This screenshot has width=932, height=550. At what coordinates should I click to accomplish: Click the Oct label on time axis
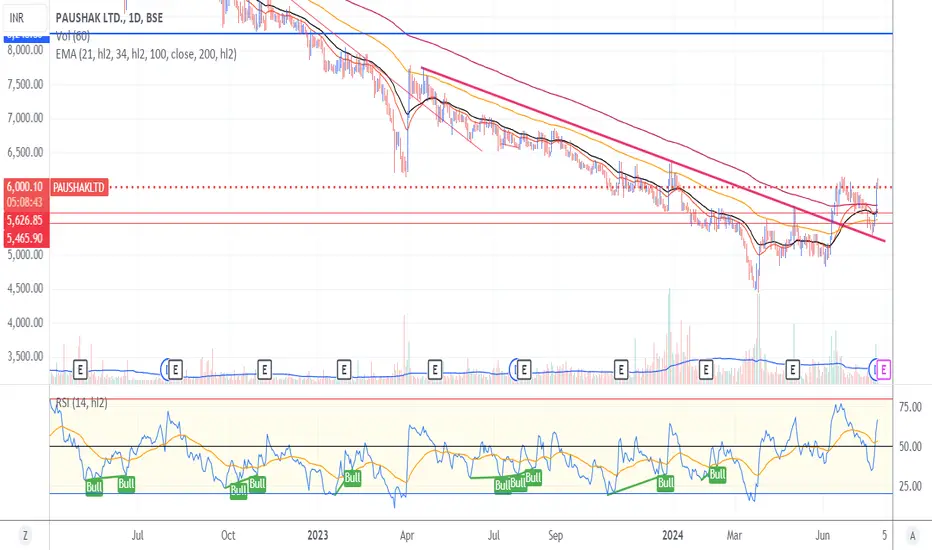228,535
